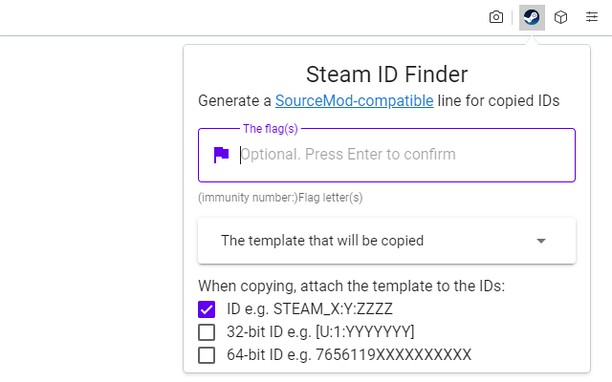This screenshot has width=612, height=382.
Task: Click the camera screenshot icon in toolbar
Action: pyautogui.click(x=496, y=17)
